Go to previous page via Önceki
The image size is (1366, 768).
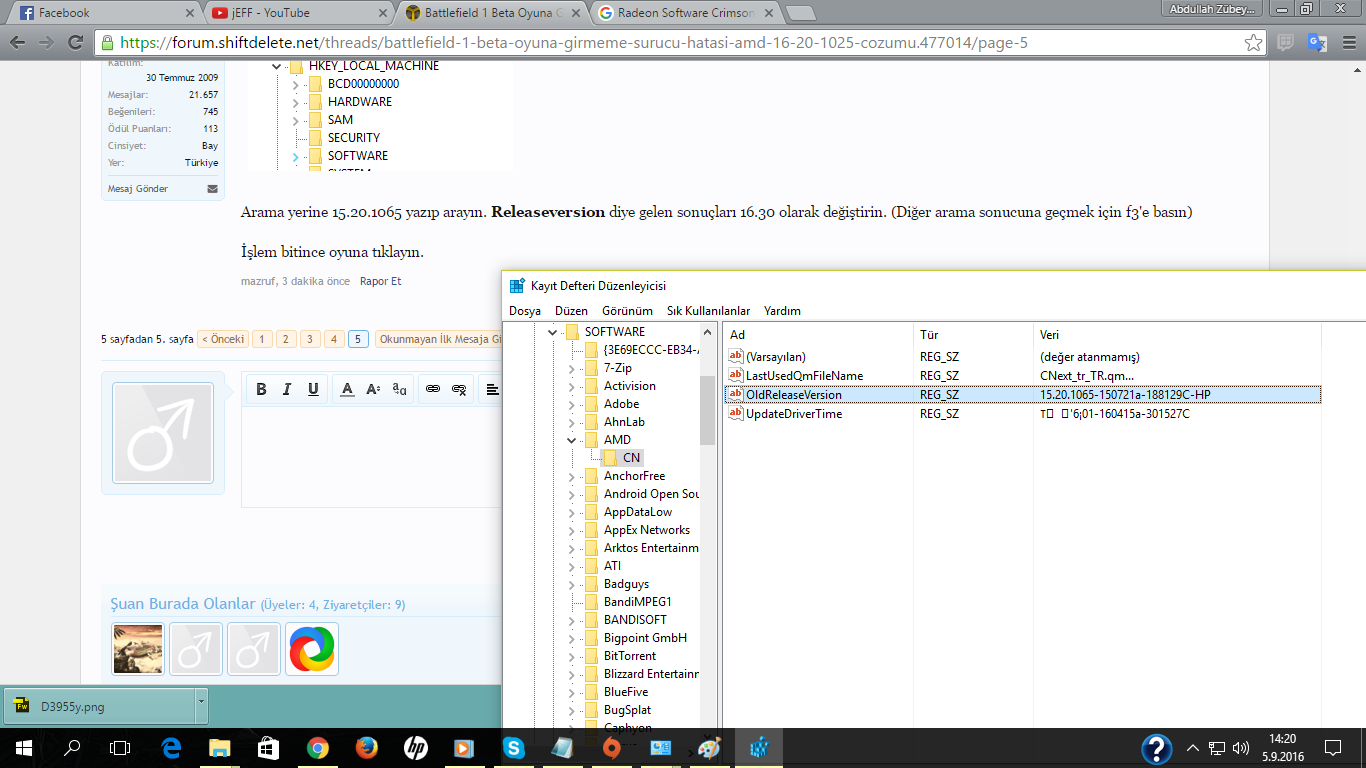tap(223, 339)
